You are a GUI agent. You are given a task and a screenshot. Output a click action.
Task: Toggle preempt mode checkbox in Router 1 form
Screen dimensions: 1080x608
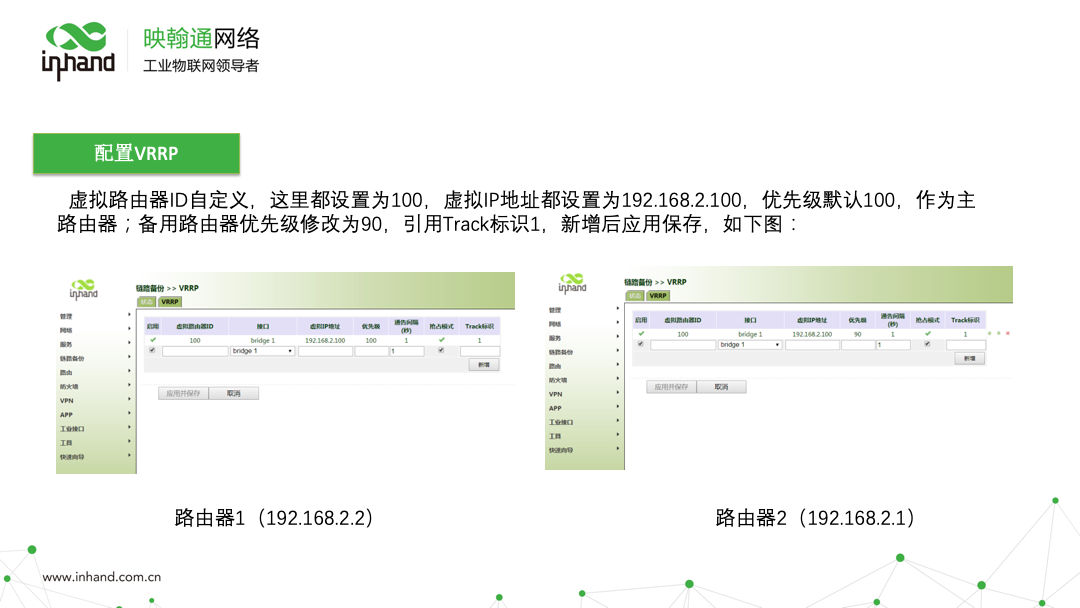[x=441, y=351]
